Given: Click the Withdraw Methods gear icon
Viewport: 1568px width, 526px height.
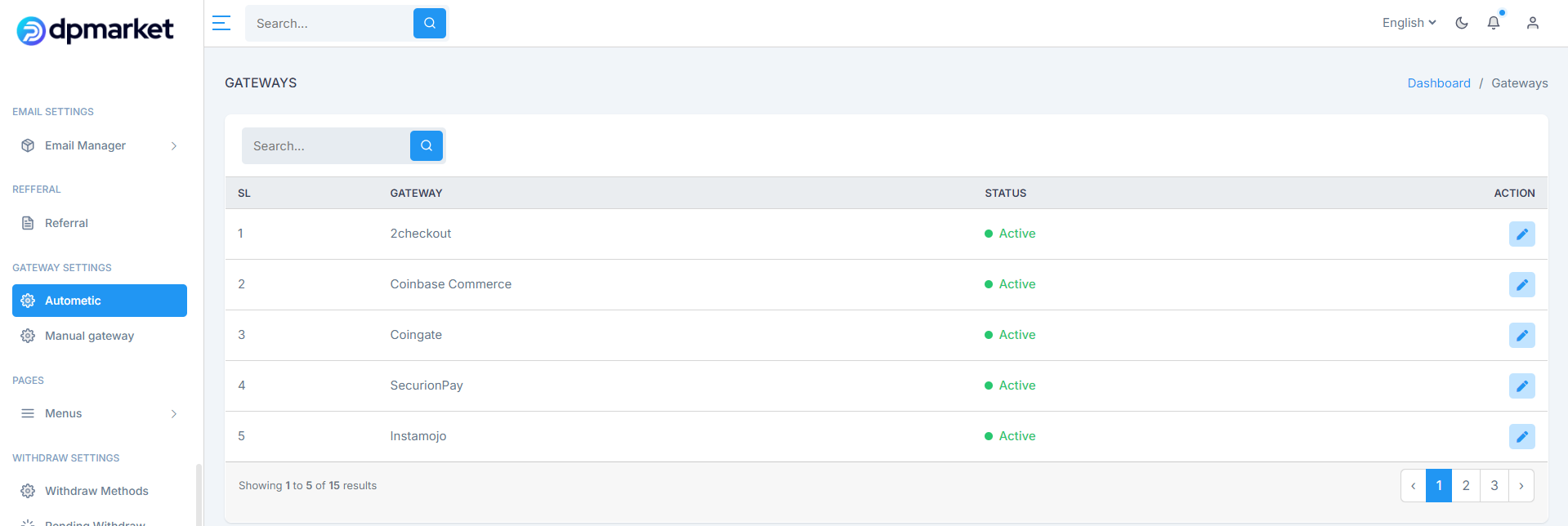Looking at the screenshot, I should pyautogui.click(x=28, y=491).
